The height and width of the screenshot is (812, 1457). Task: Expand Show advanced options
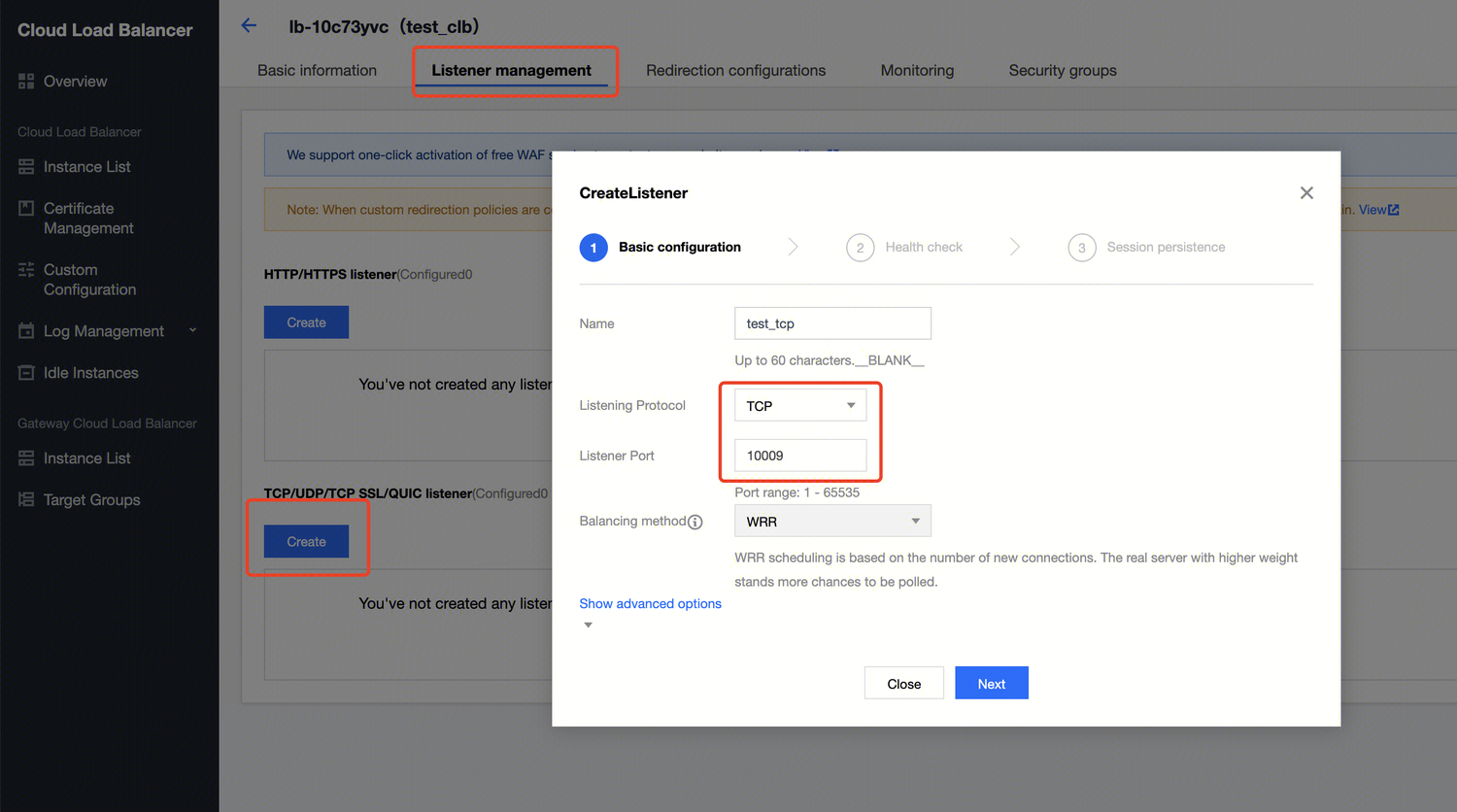click(x=650, y=604)
